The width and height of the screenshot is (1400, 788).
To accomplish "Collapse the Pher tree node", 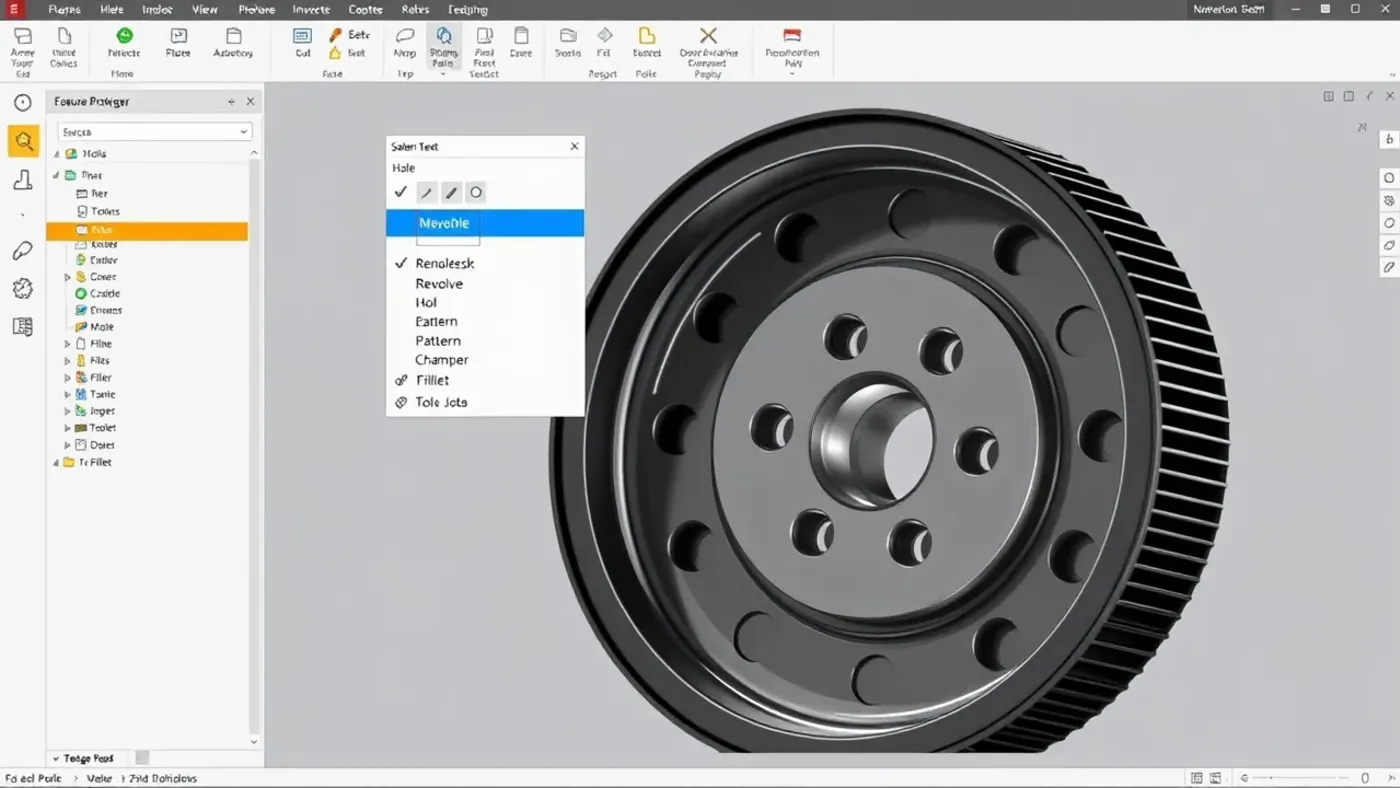I will [x=57, y=175].
